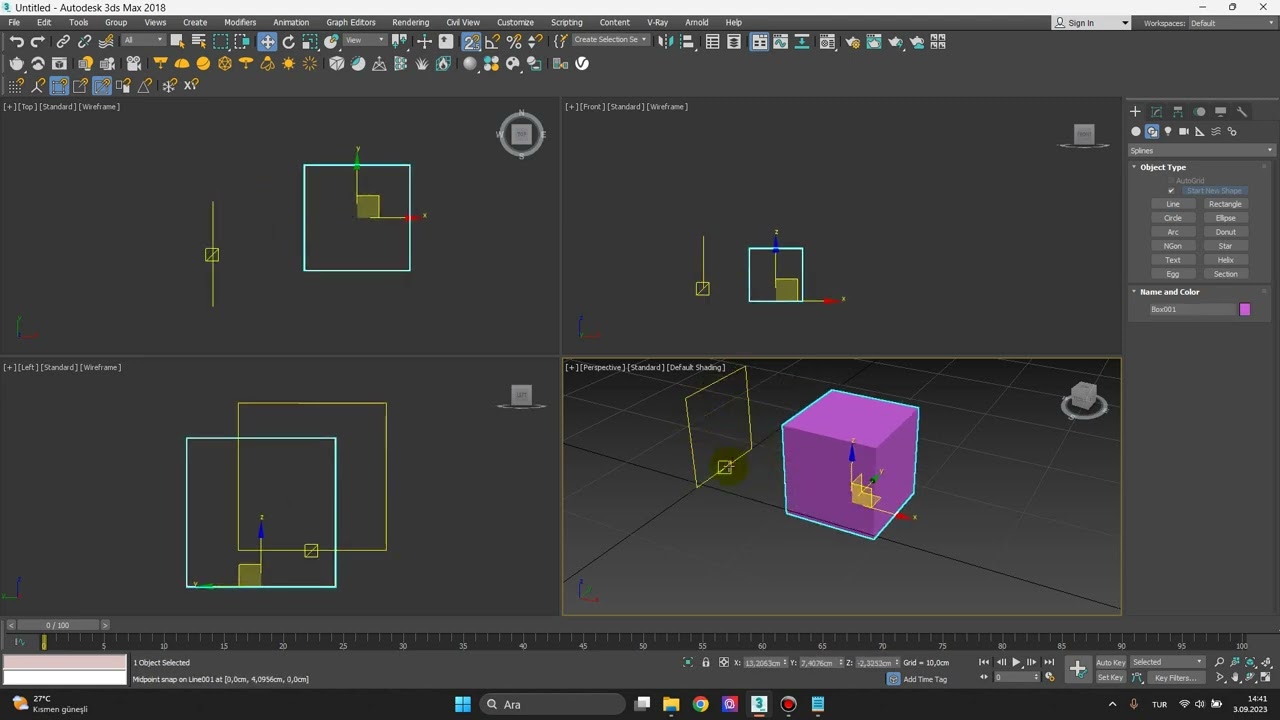The height and width of the screenshot is (720, 1280).
Task: Open Schematic View icon
Action: [802, 41]
